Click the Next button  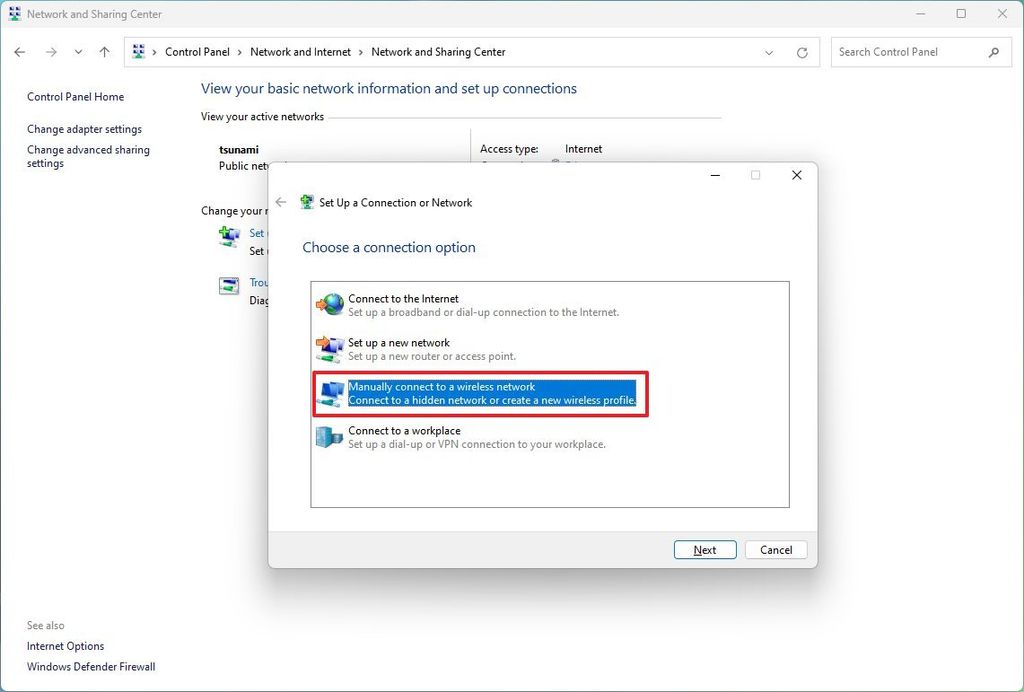(x=705, y=549)
